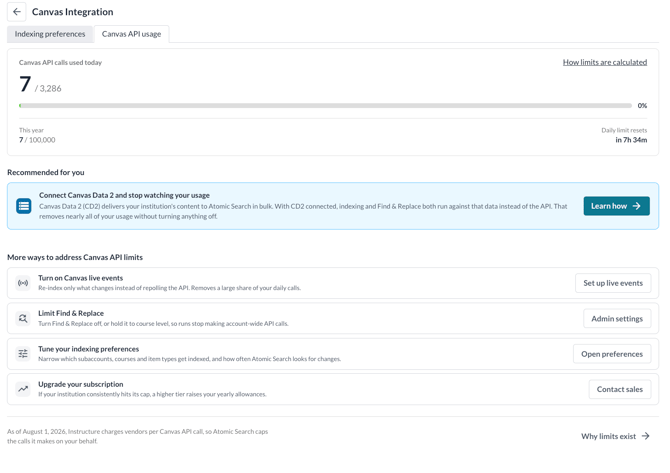Click the Contact sales button
This screenshot has height=473, width=670.
pyautogui.click(x=620, y=389)
